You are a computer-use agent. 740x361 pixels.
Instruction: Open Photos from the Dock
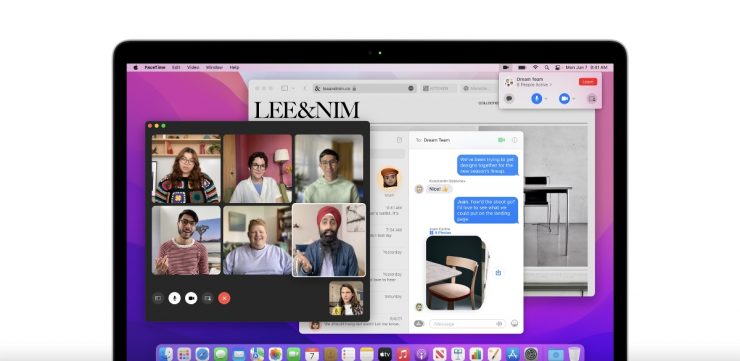276,354
